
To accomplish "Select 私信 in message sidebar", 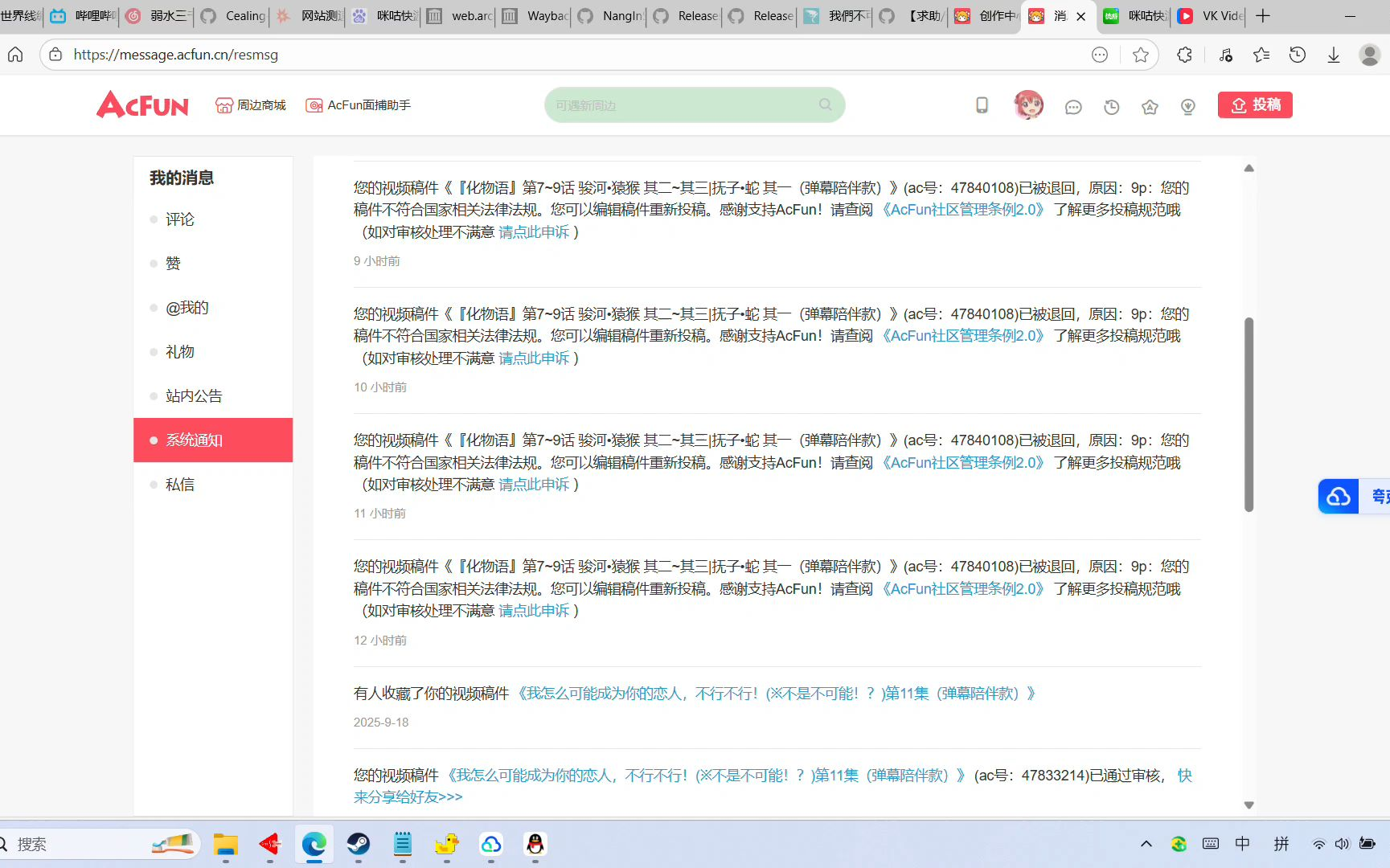I will [x=213, y=485].
